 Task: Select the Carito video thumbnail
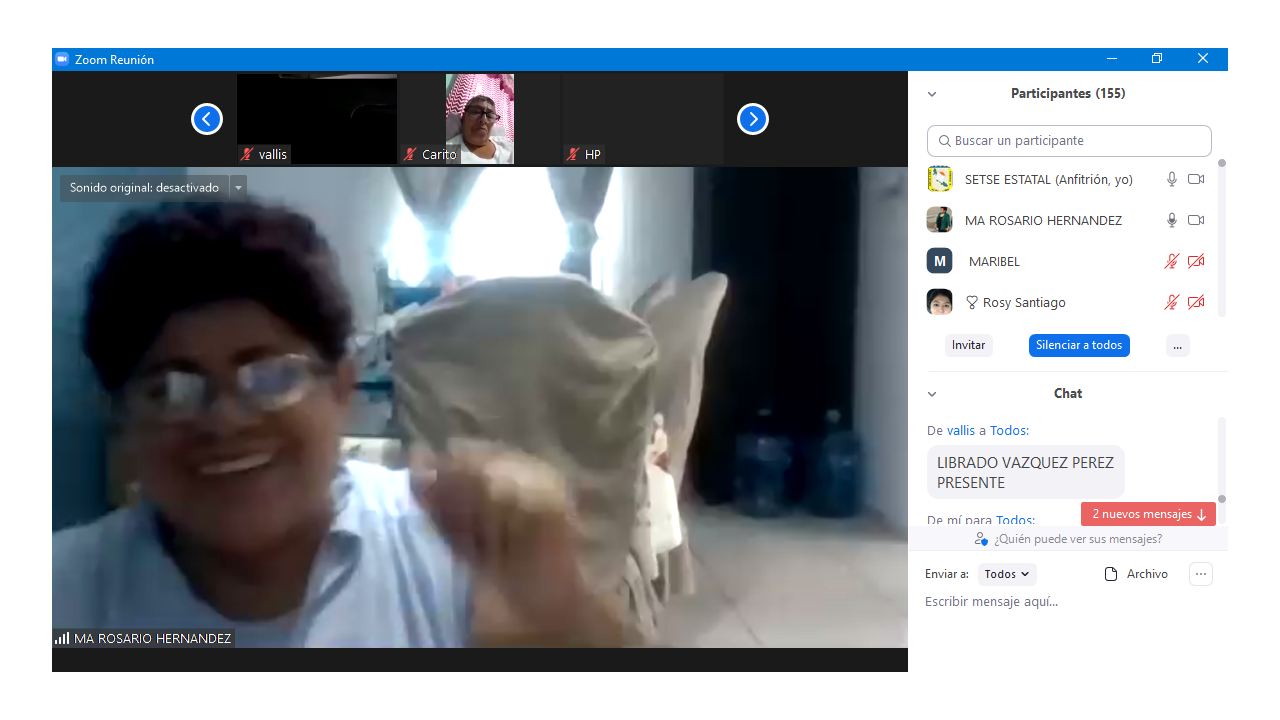coord(480,119)
